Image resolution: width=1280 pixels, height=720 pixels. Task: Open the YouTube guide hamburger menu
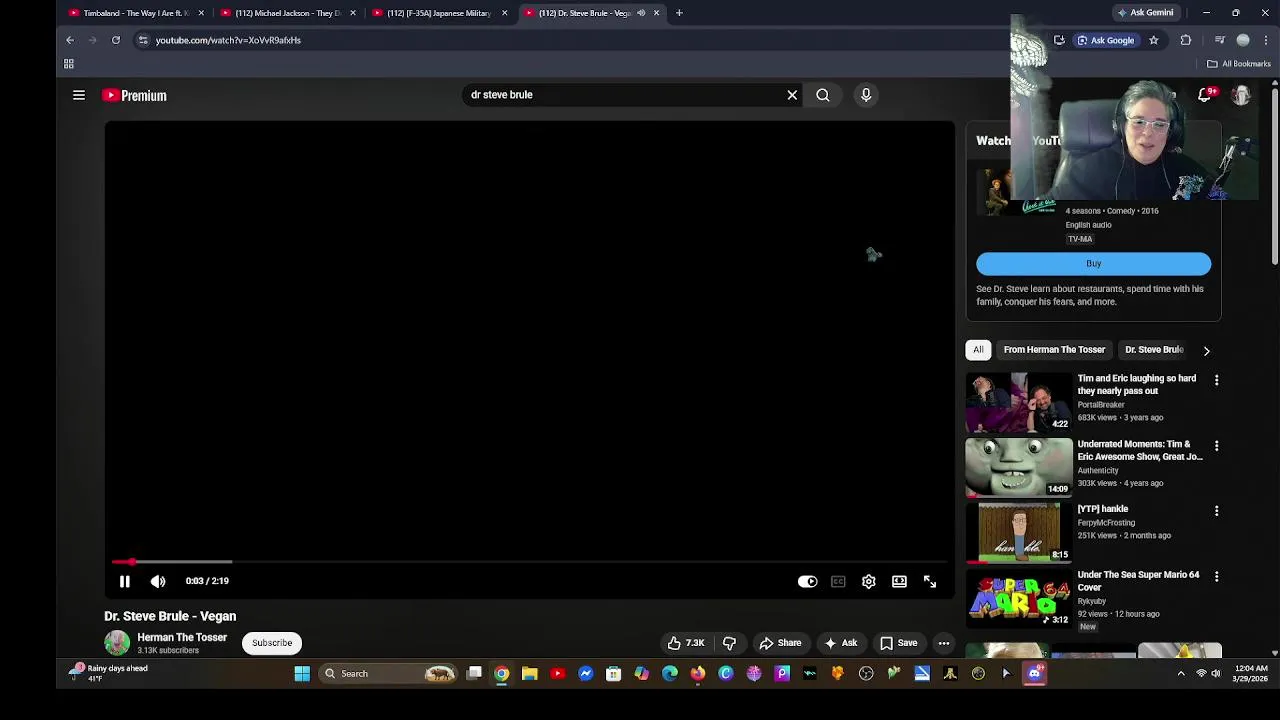click(x=79, y=95)
